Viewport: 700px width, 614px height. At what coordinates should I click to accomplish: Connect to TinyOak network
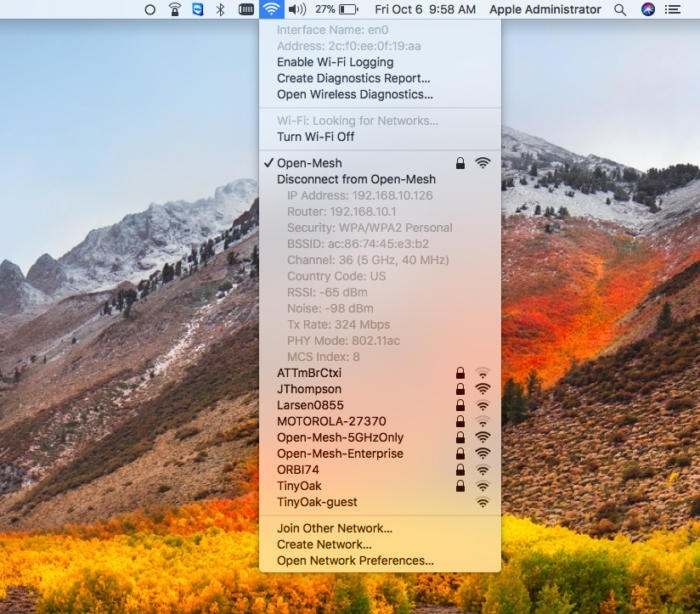click(380, 486)
